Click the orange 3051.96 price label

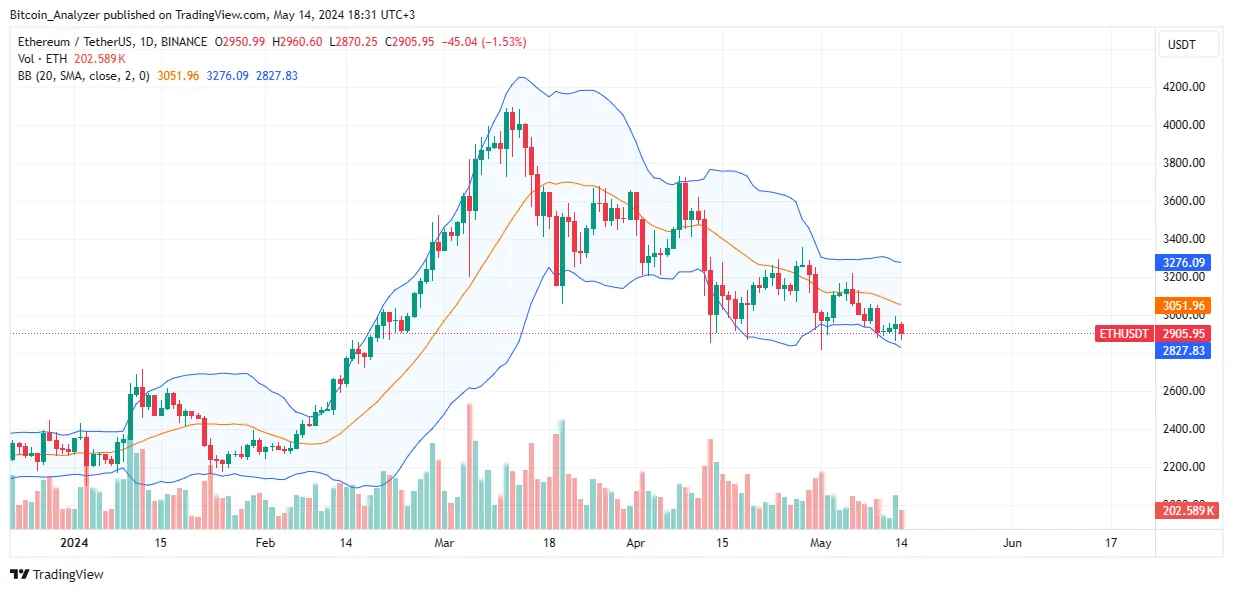[x=1183, y=306]
